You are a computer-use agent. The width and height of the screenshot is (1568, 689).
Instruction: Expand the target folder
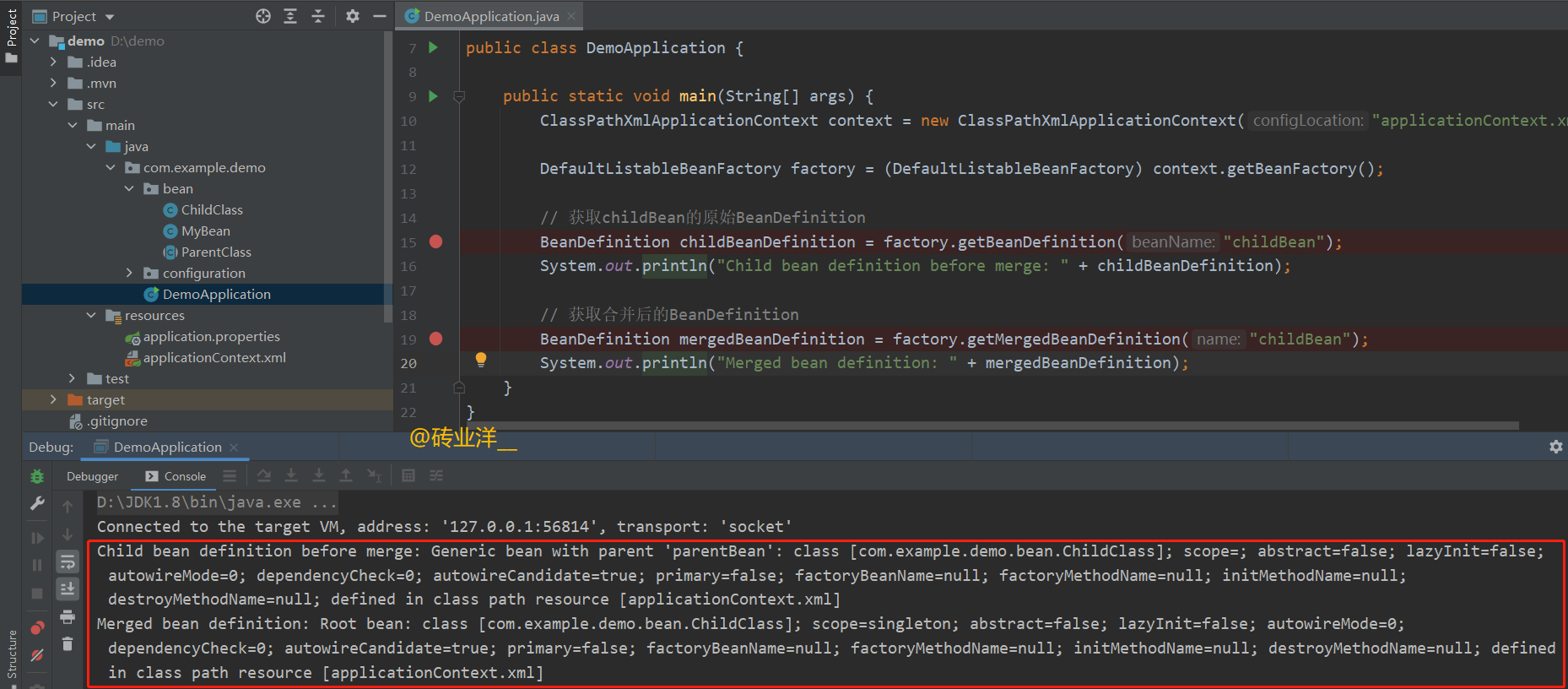click(53, 399)
